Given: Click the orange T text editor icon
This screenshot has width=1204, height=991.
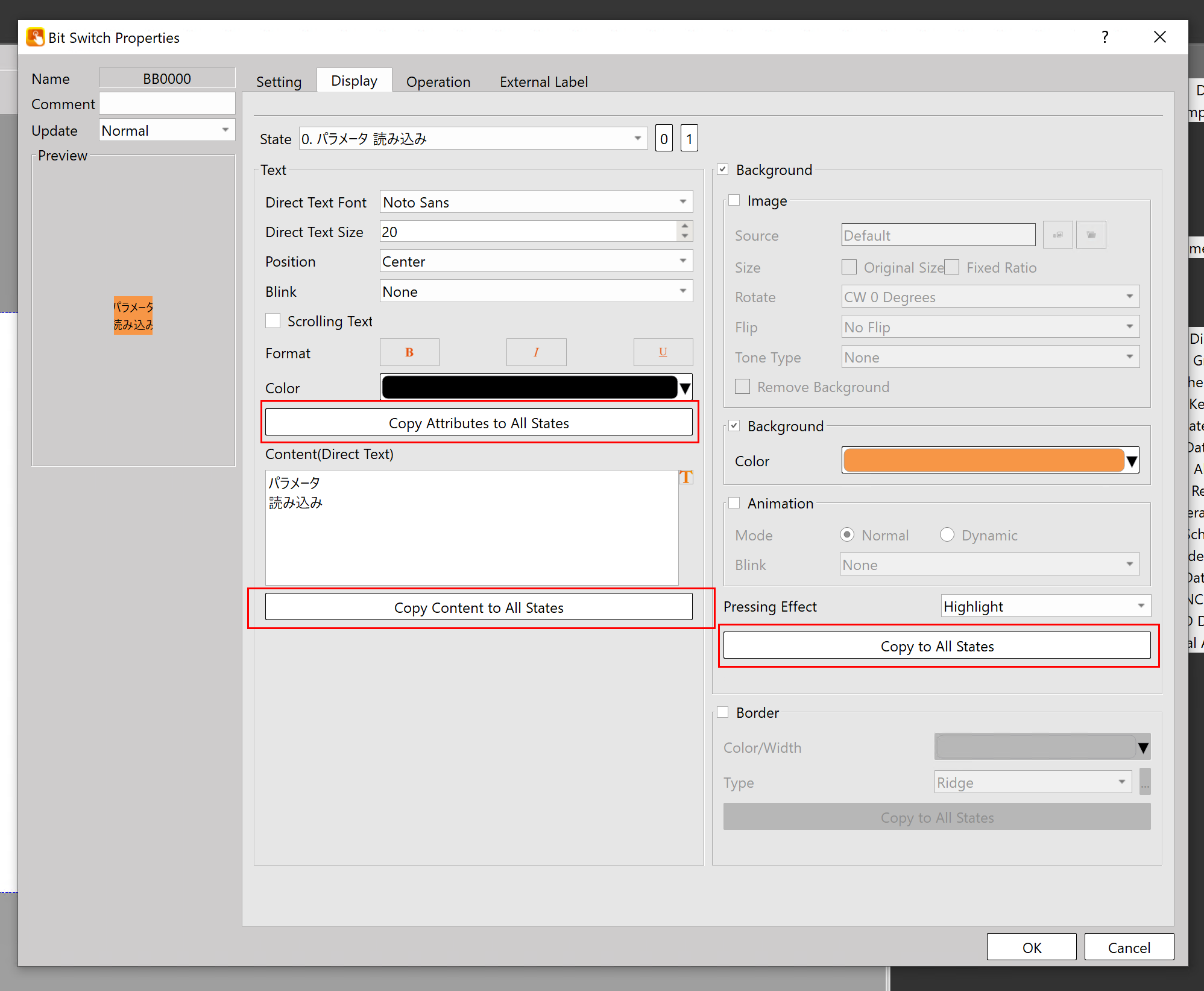Looking at the screenshot, I should click(x=686, y=478).
